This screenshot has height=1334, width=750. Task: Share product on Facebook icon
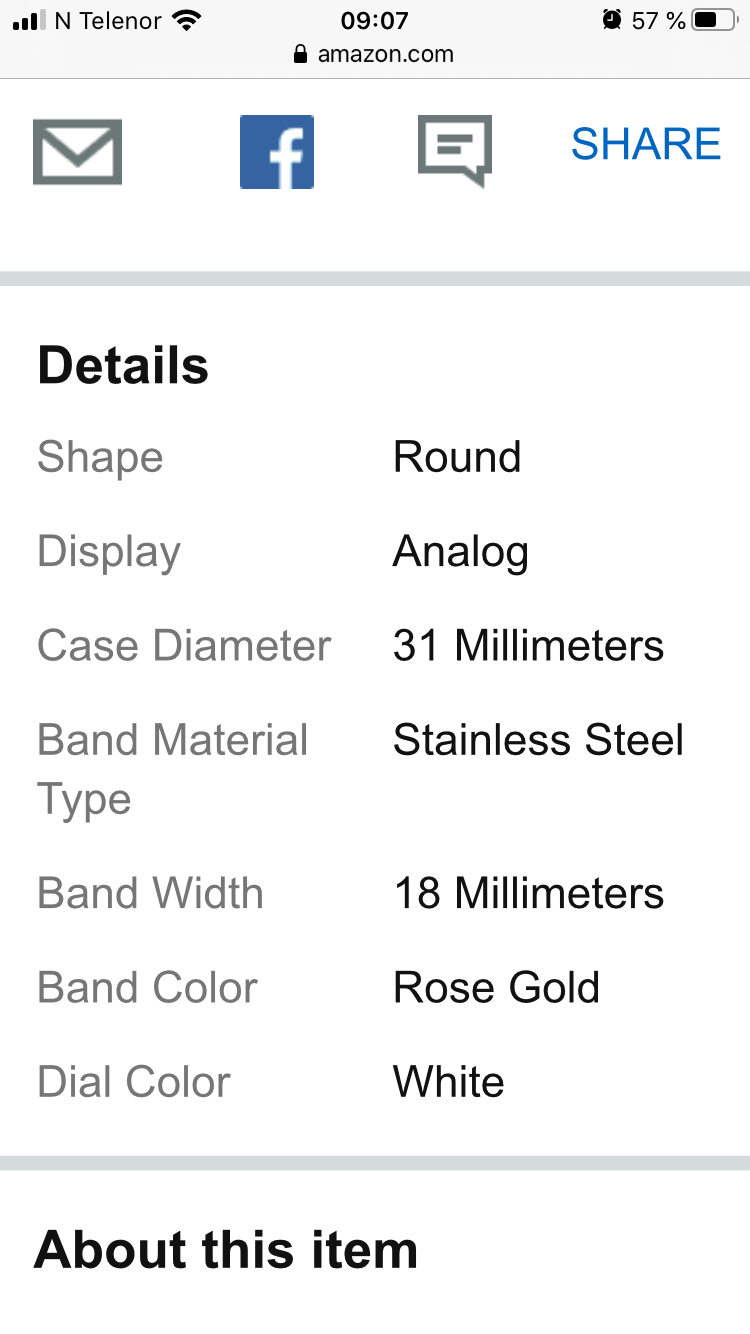click(x=277, y=152)
